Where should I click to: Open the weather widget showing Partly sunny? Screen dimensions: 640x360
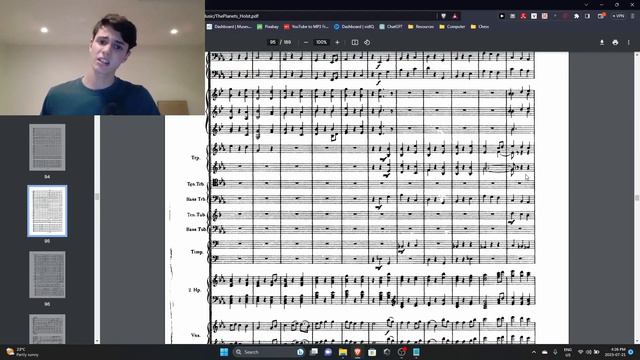[22, 352]
